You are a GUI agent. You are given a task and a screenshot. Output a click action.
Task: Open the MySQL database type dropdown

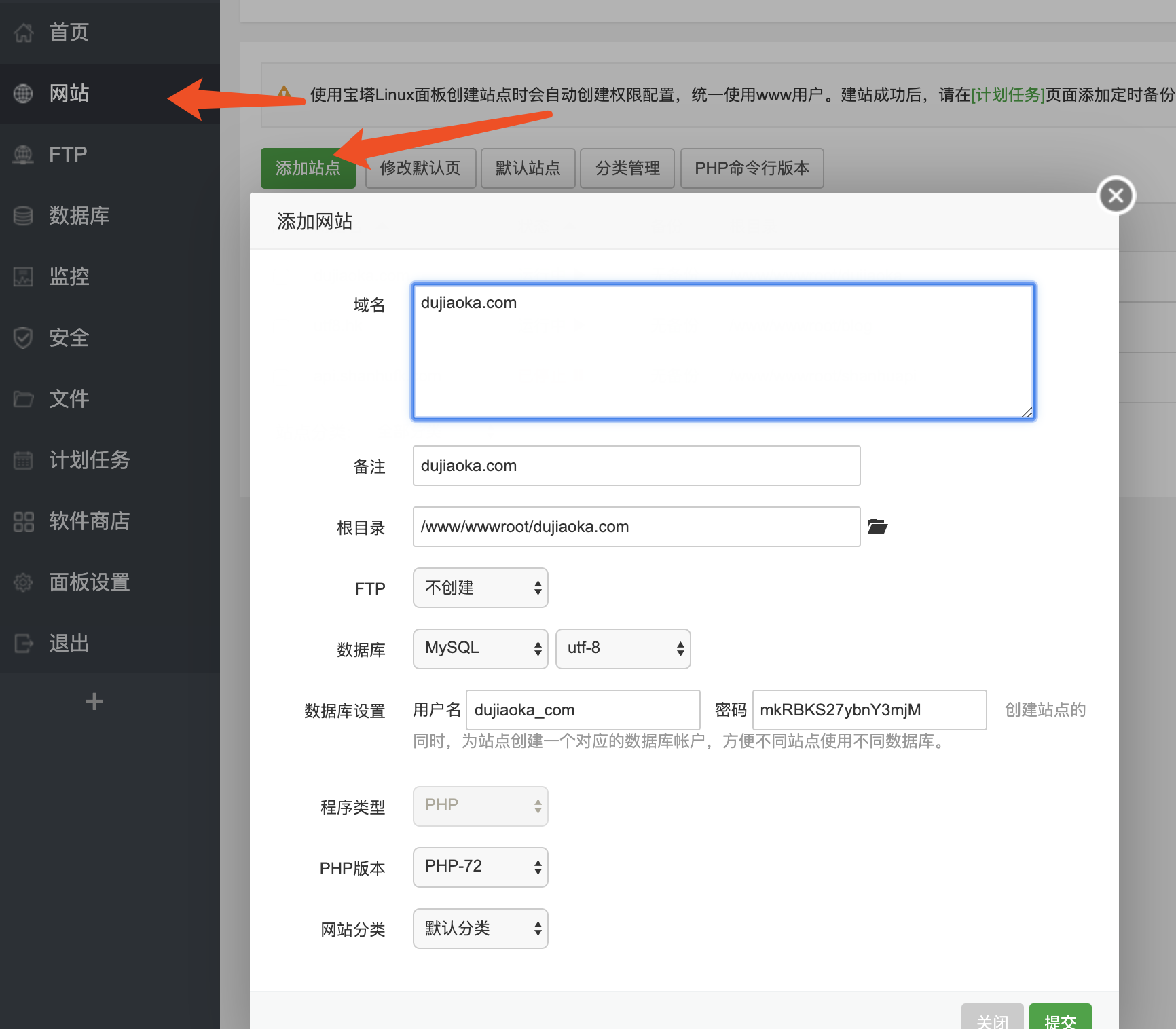click(480, 648)
